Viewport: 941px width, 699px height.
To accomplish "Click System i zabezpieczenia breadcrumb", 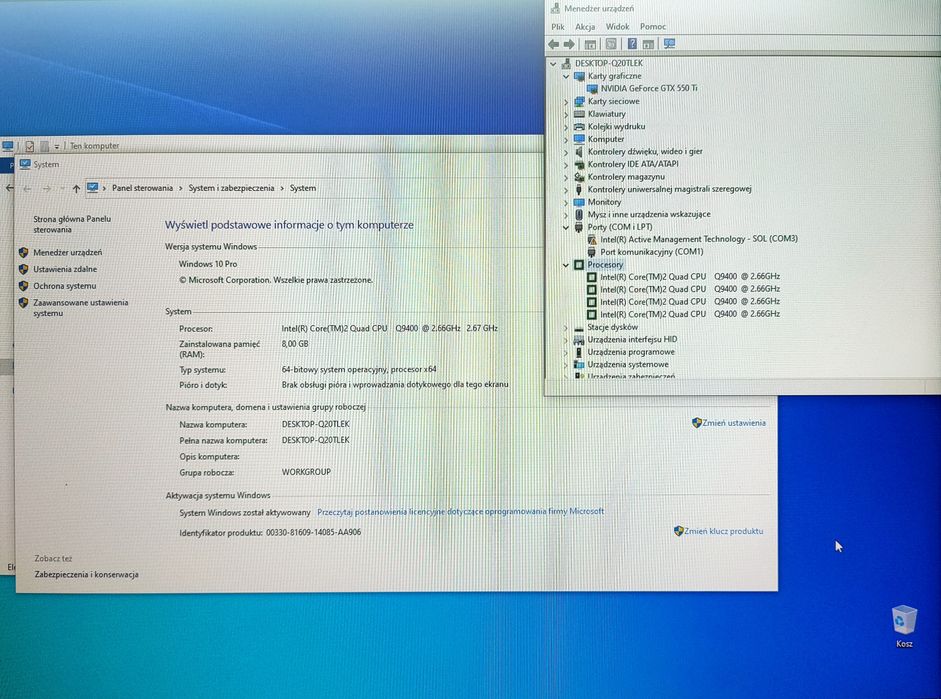I will 231,188.
